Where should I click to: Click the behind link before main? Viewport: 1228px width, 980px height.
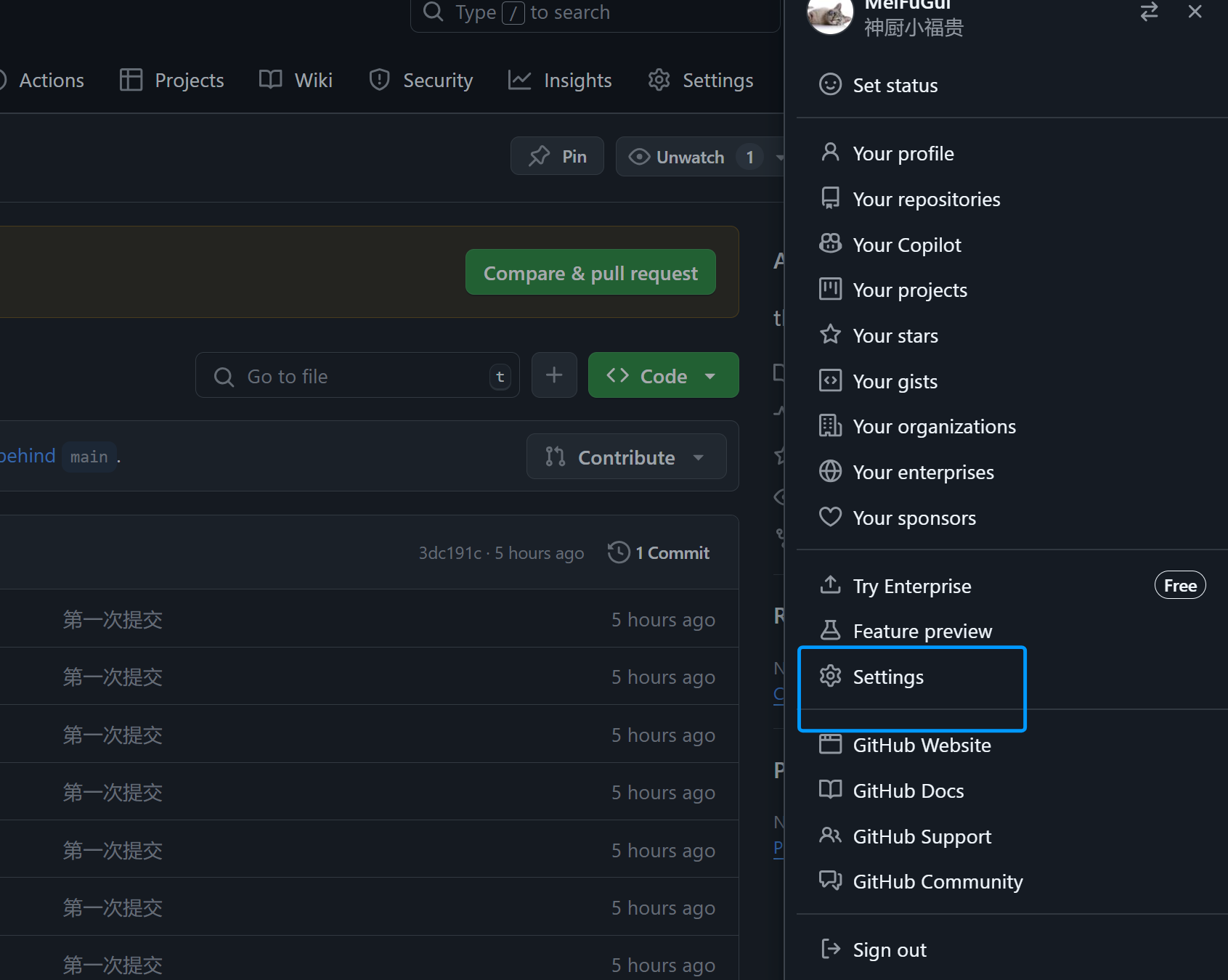[x=28, y=456]
